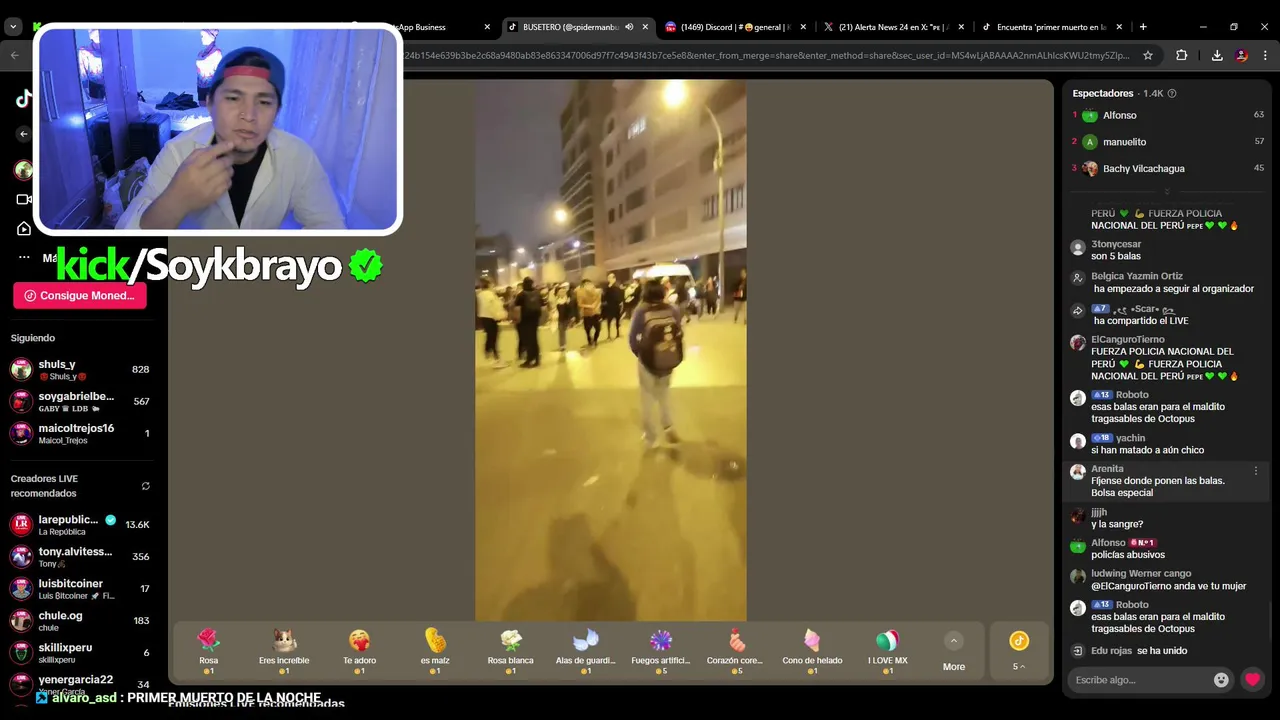Image resolution: width=1280 pixels, height=720 pixels.
Task: Click the Escribe algo chat input
Action: (1139, 680)
